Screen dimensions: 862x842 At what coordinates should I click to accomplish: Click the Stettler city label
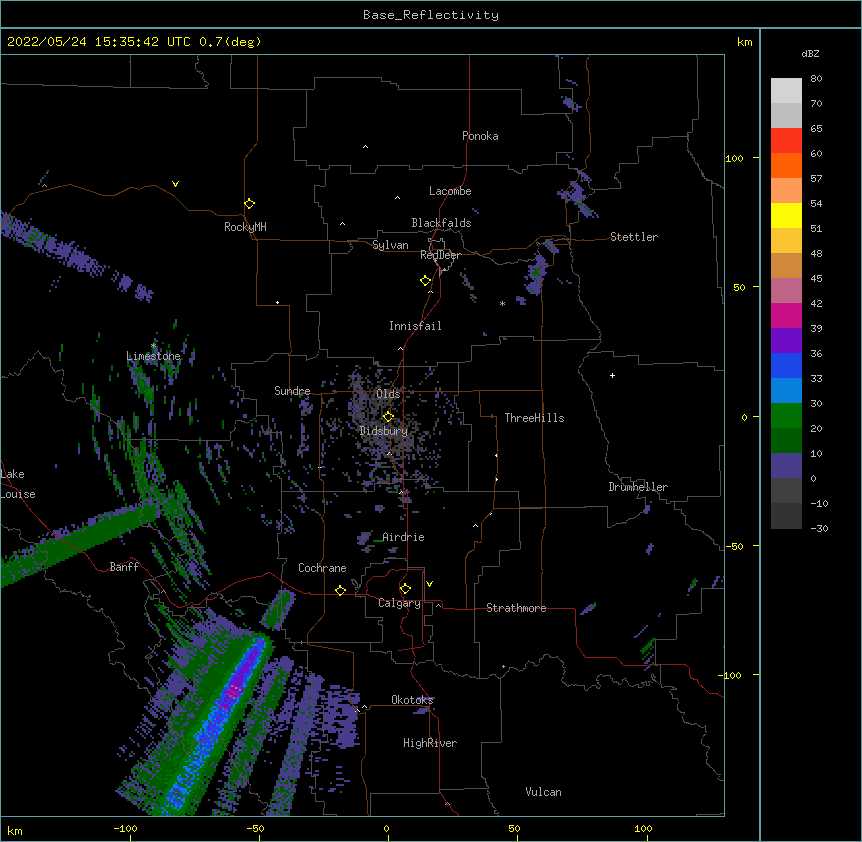634,237
